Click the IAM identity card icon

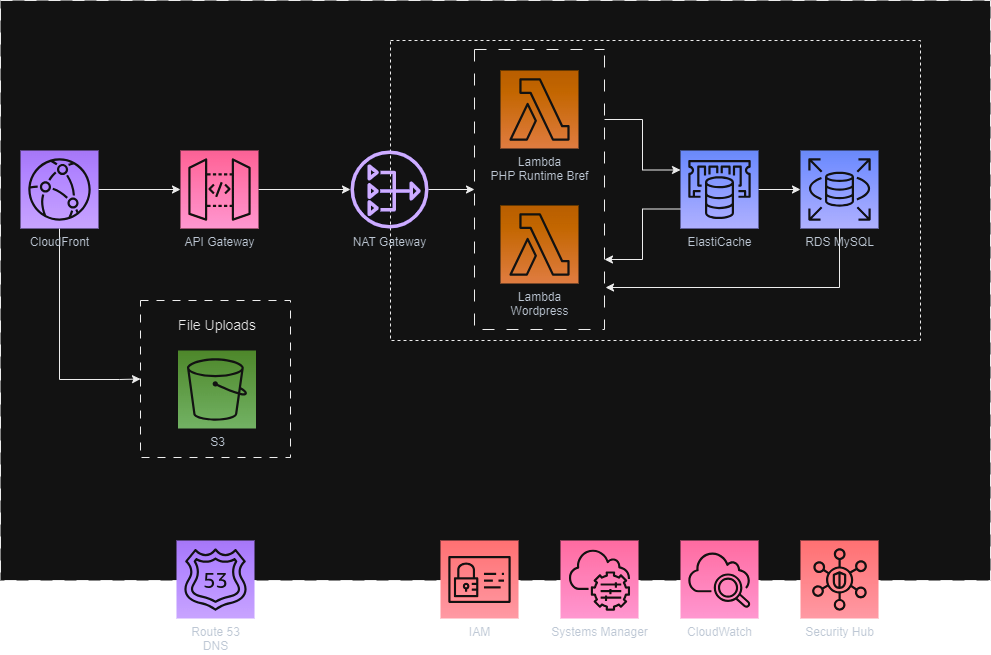coord(479,579)
